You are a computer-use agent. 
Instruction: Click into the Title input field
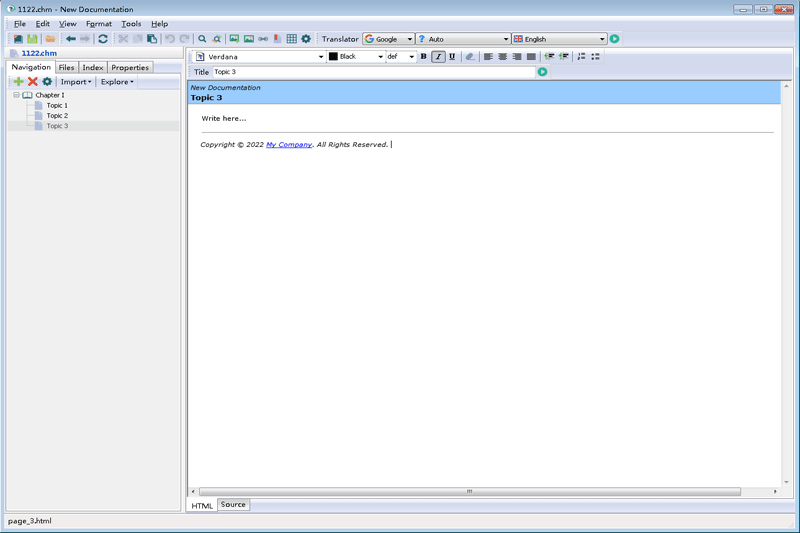click(x=373, y=72)
